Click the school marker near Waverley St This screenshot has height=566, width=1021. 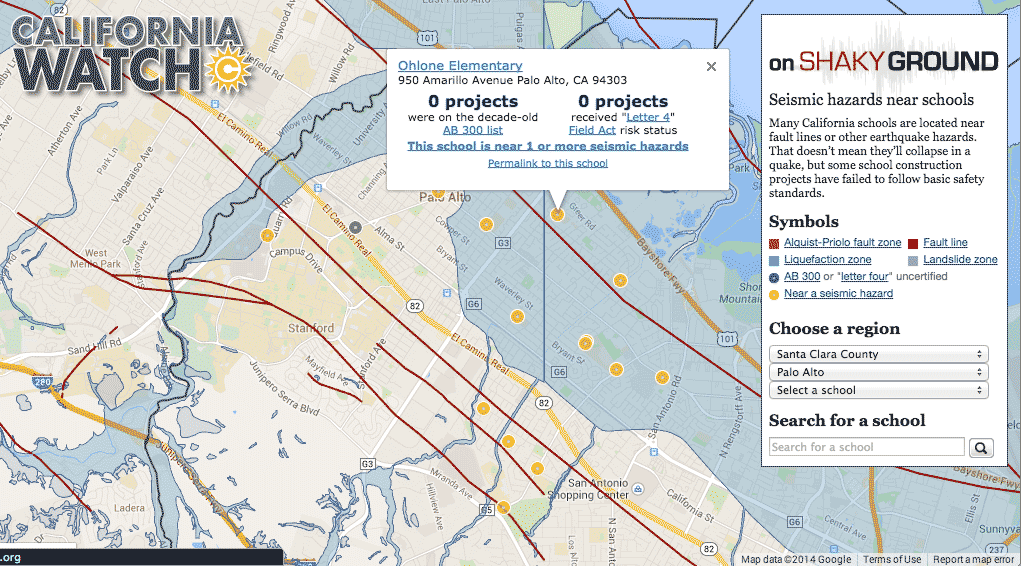[517, 317]
